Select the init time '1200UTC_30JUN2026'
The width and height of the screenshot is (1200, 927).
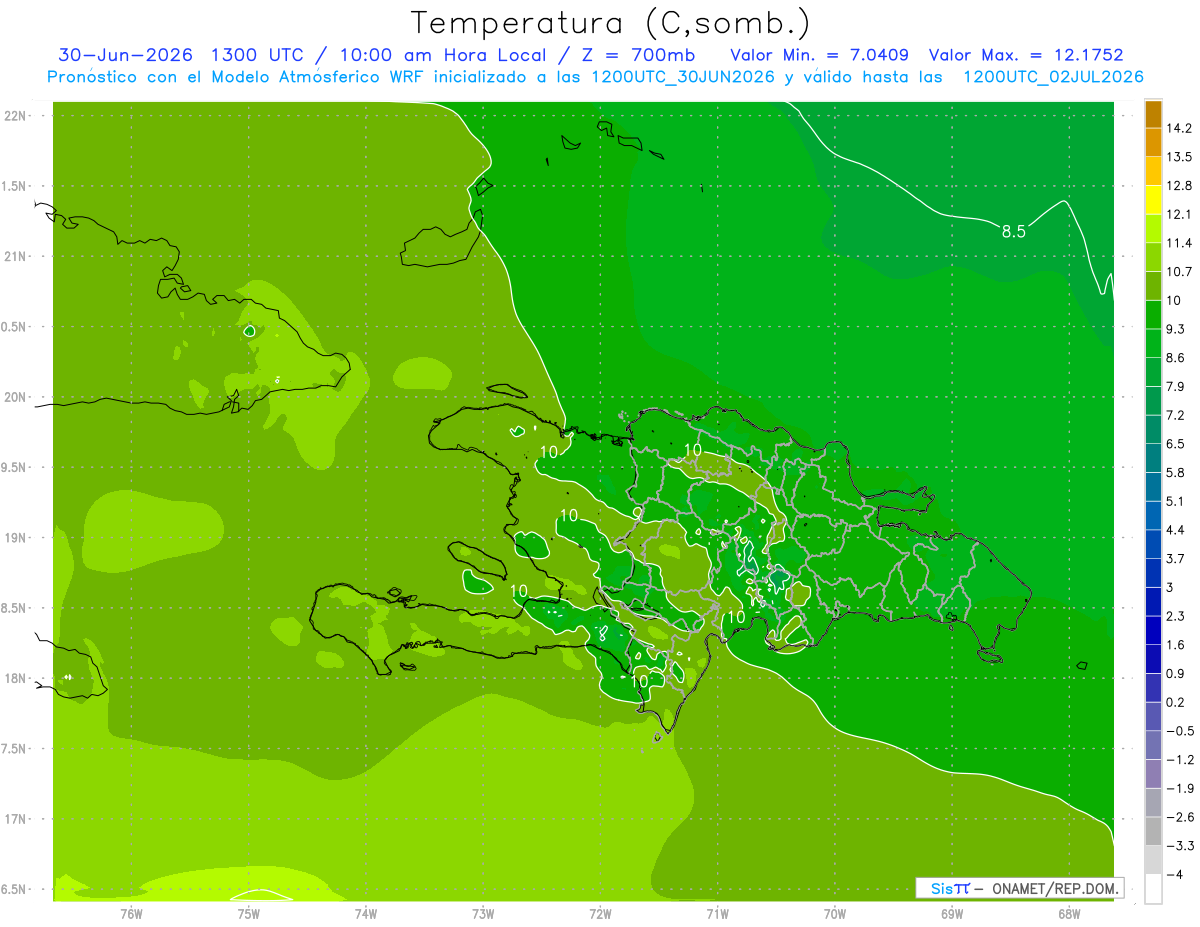click(x=683, y=77)
